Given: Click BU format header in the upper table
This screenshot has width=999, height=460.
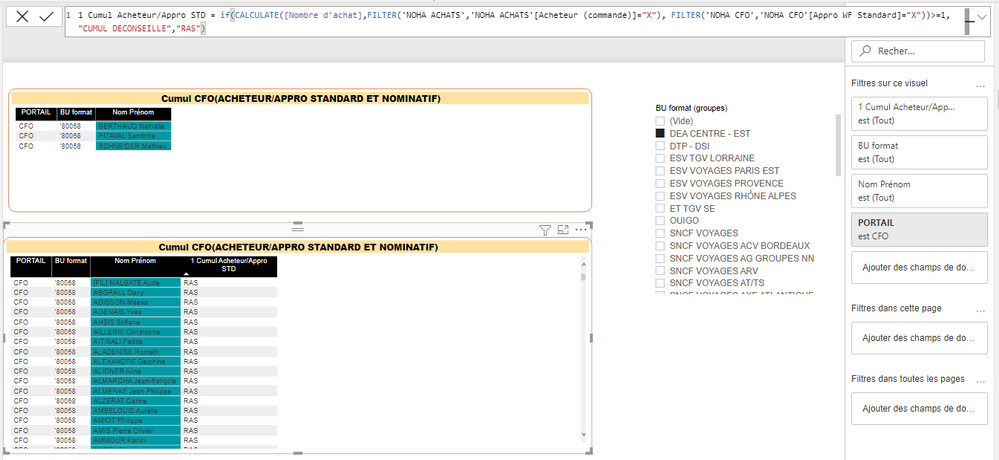Looking at the screenshot, I should coord(76,113).
